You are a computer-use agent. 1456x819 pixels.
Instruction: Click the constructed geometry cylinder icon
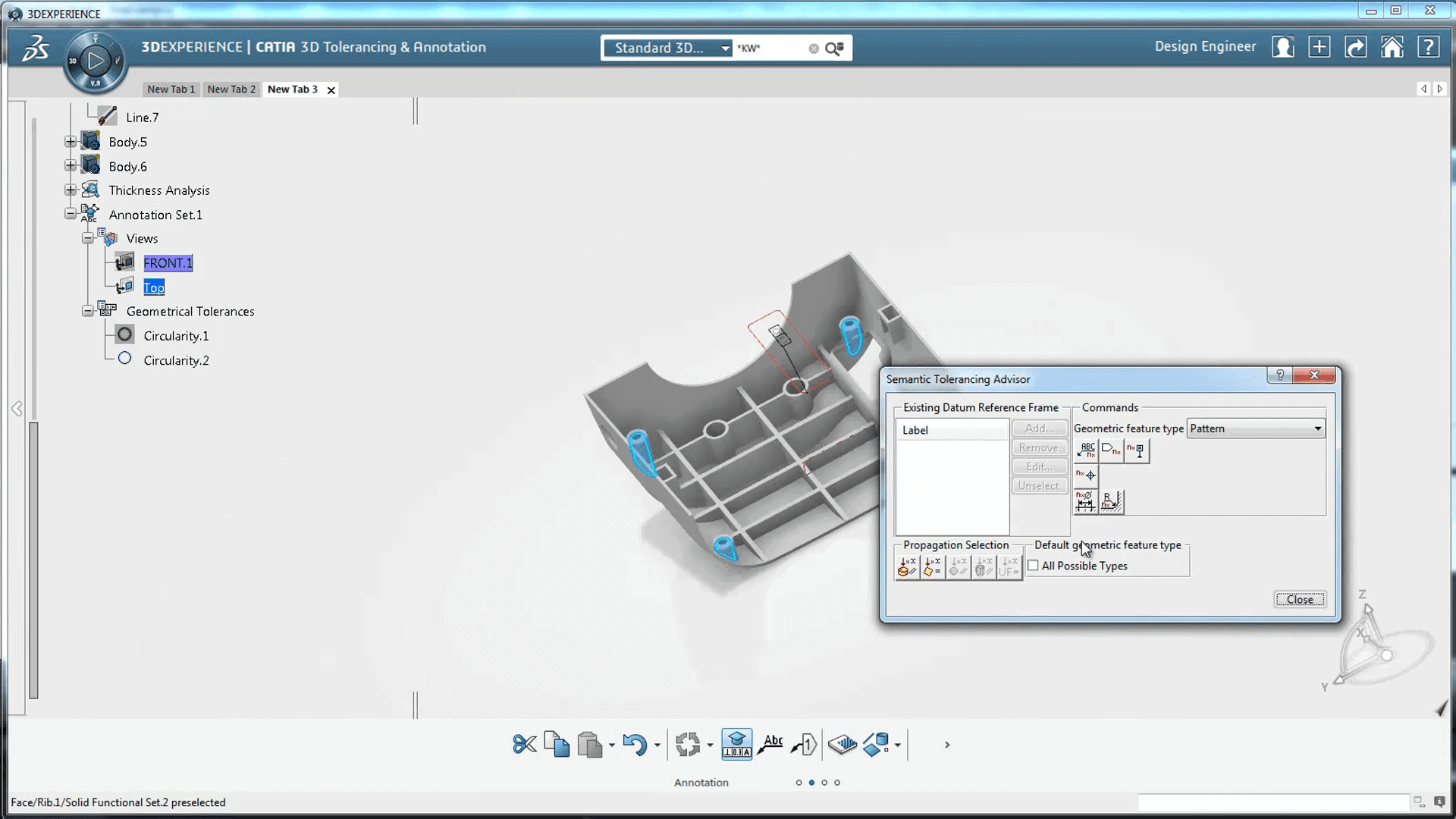click(876, 744)
